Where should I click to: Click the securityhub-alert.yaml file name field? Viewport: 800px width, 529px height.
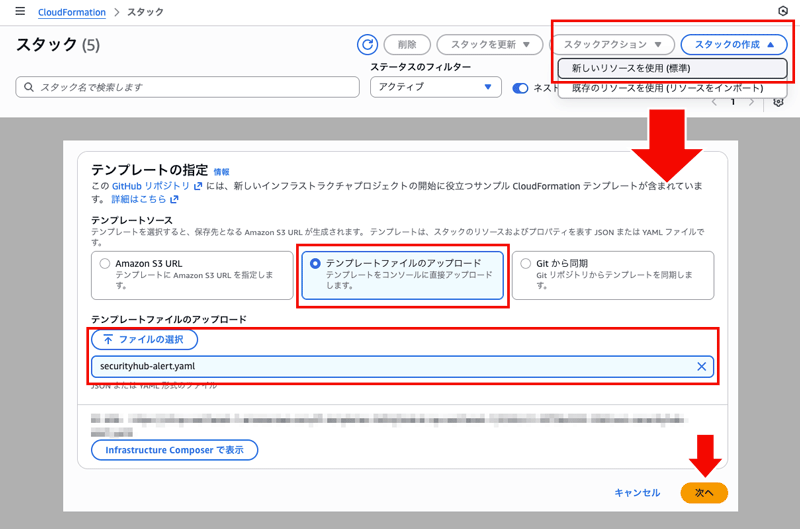pos(402,366)
